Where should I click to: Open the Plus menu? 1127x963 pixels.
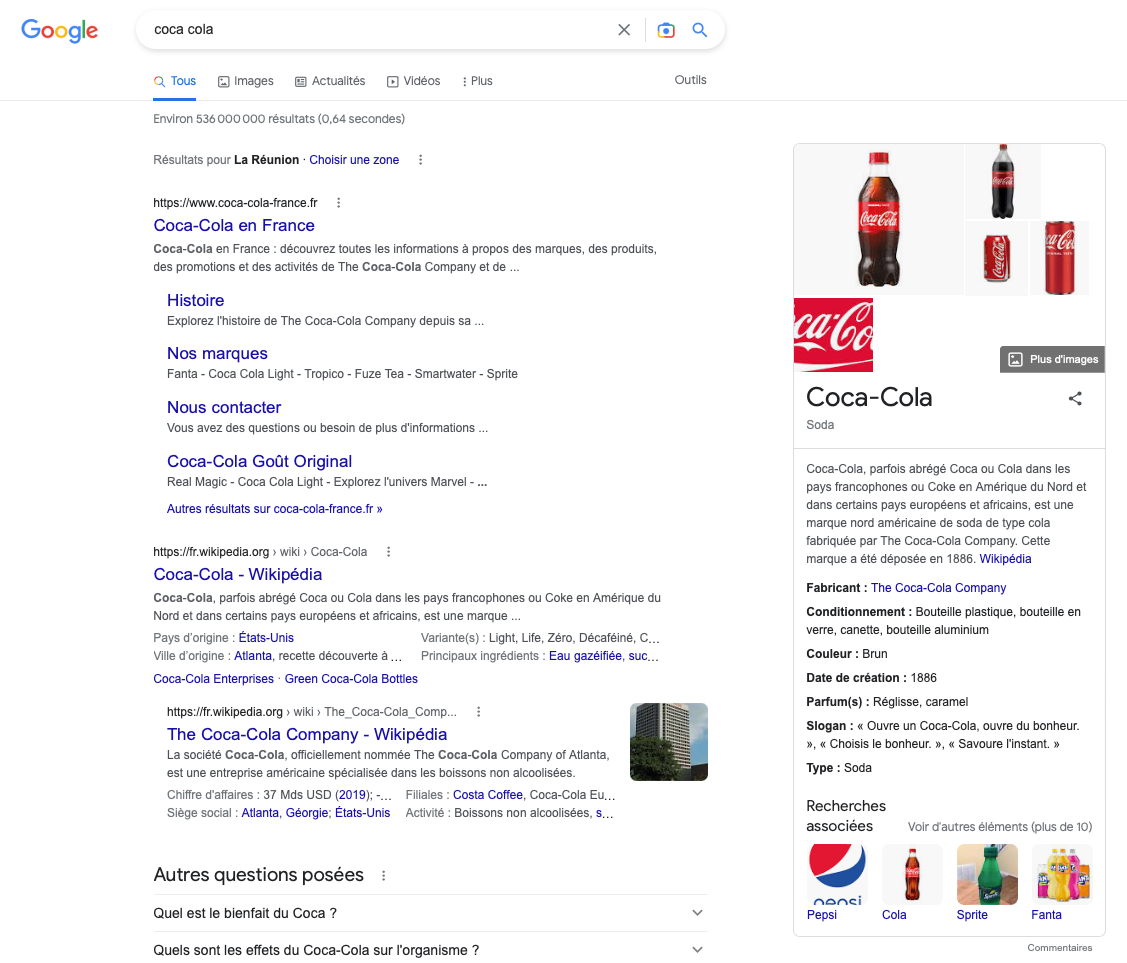477,81
